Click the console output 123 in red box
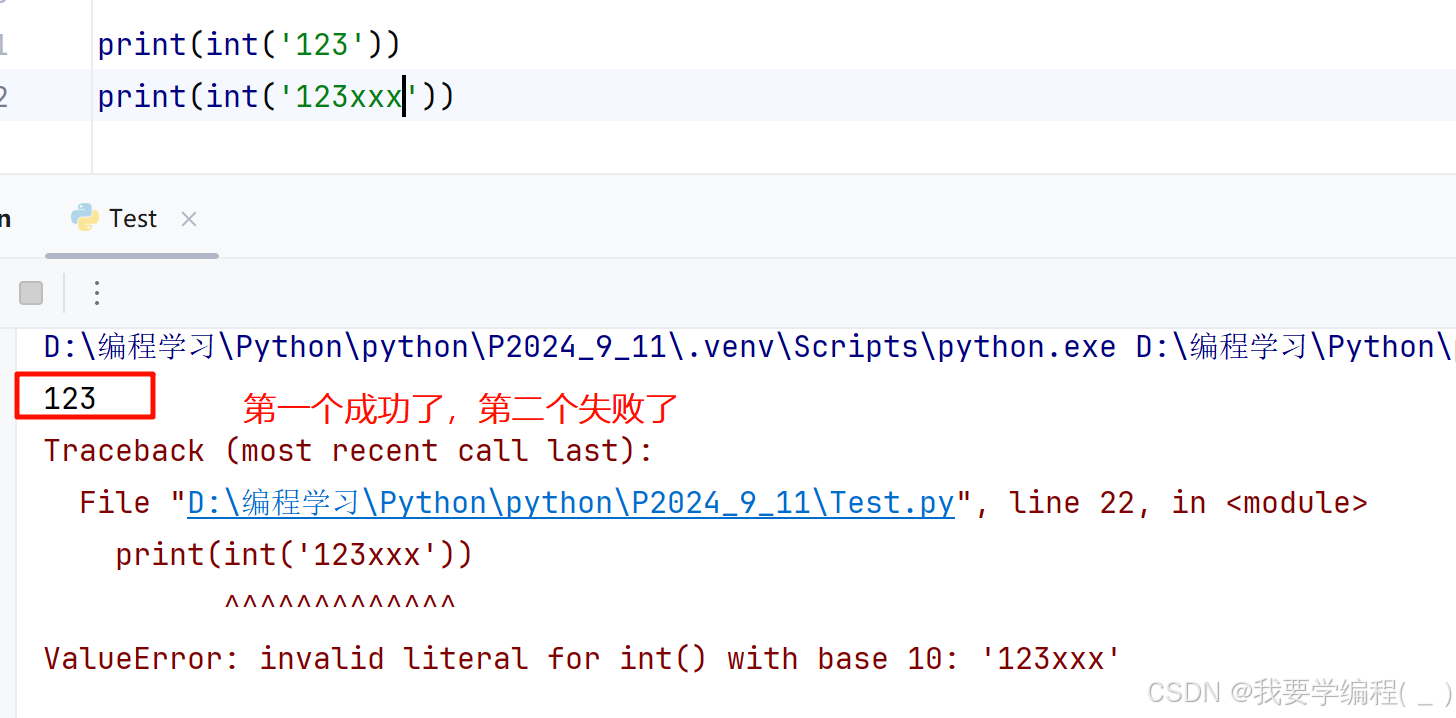 (70, 399)
